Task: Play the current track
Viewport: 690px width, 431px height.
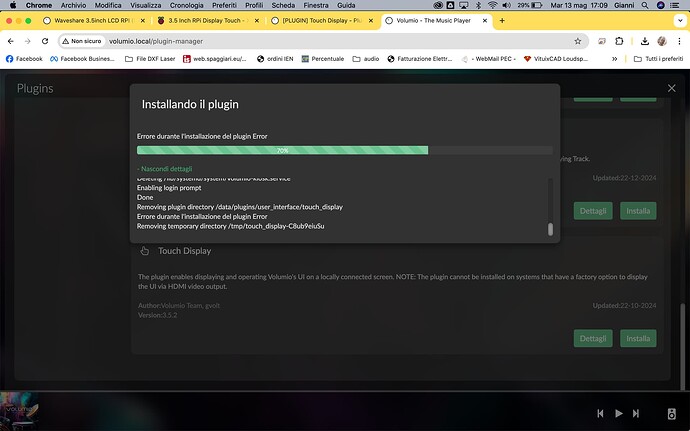Action: click(619, 413)
